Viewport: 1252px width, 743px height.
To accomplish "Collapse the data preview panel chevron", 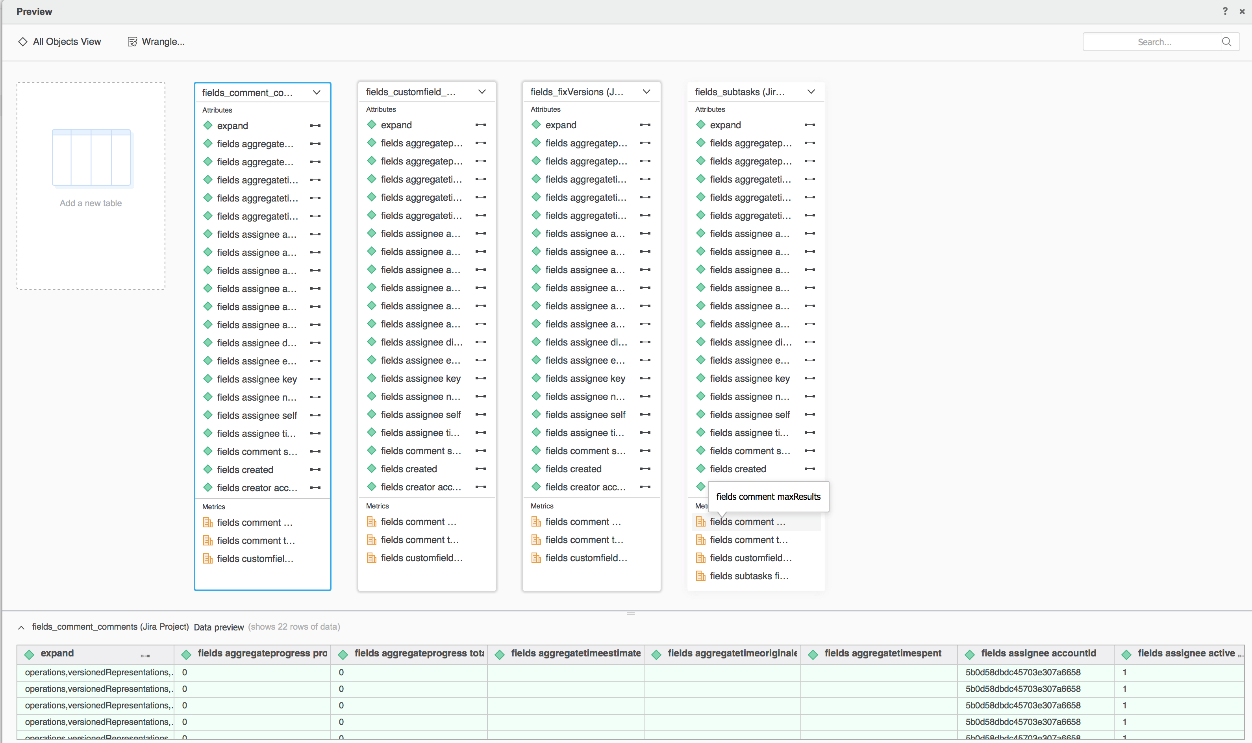I will (x=22, y=627).
